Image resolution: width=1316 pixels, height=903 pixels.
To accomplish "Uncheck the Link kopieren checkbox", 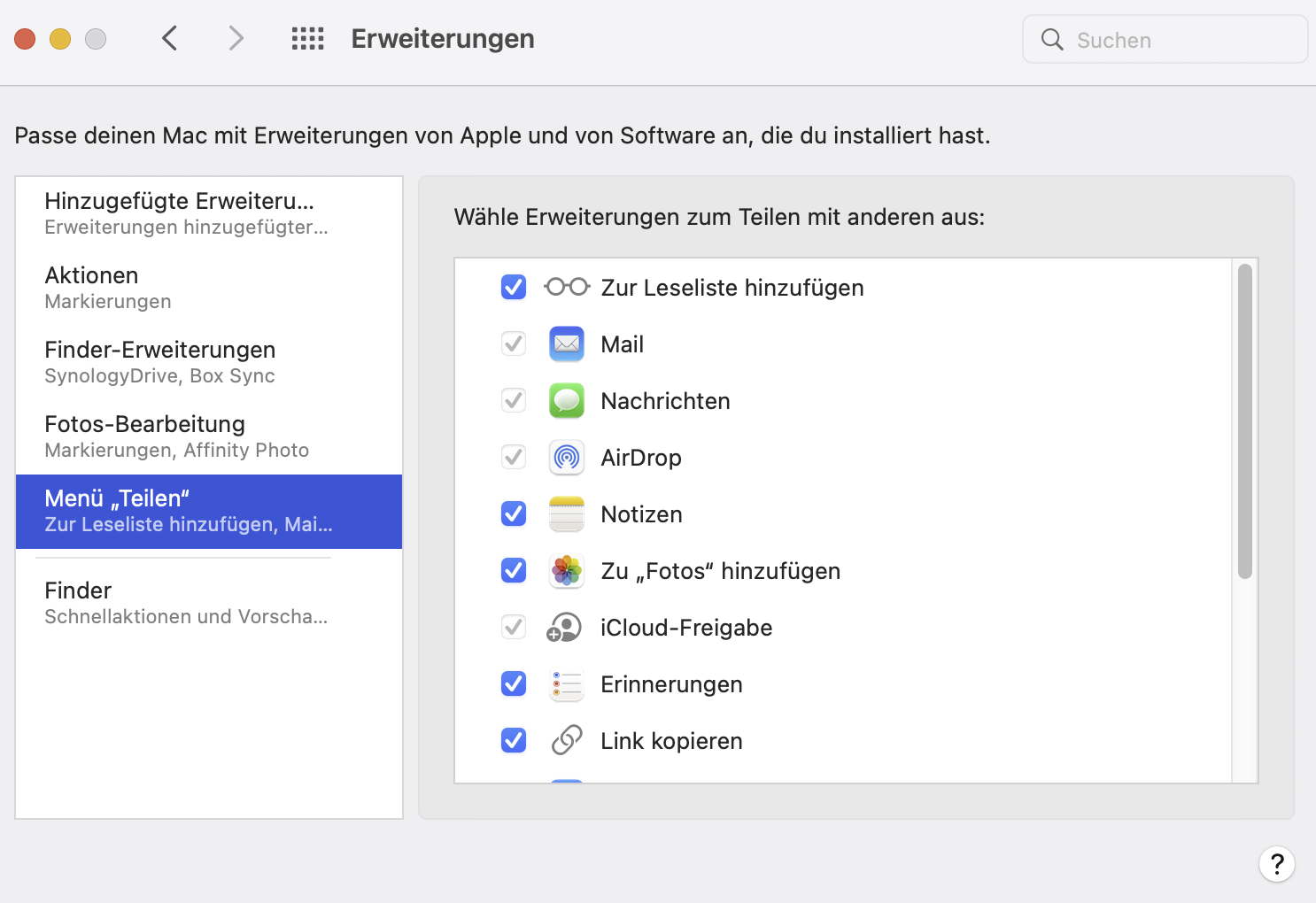I will tap(514, 741).
